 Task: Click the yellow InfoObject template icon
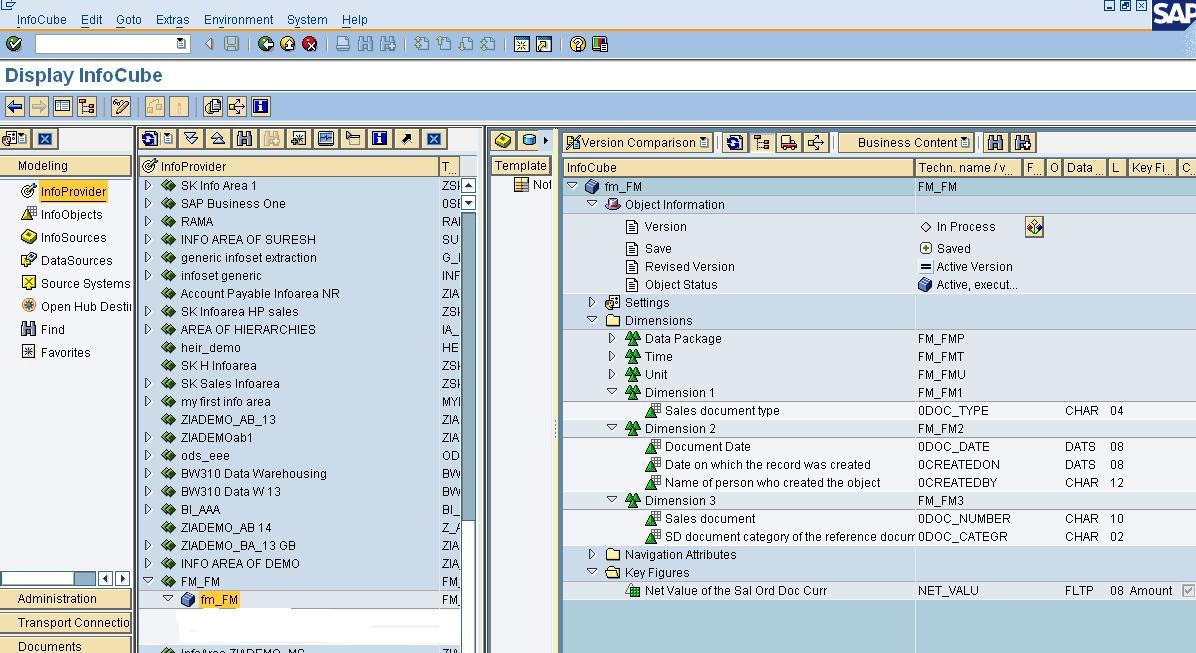click(x=503, y=140)
